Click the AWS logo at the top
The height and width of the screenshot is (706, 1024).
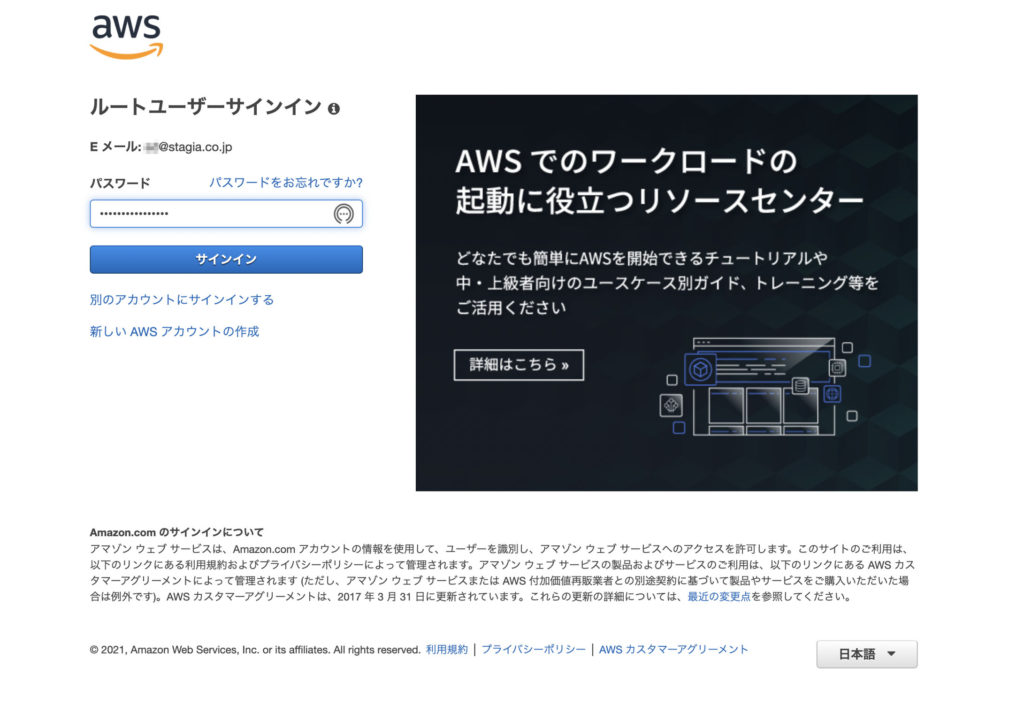point(126,37)
